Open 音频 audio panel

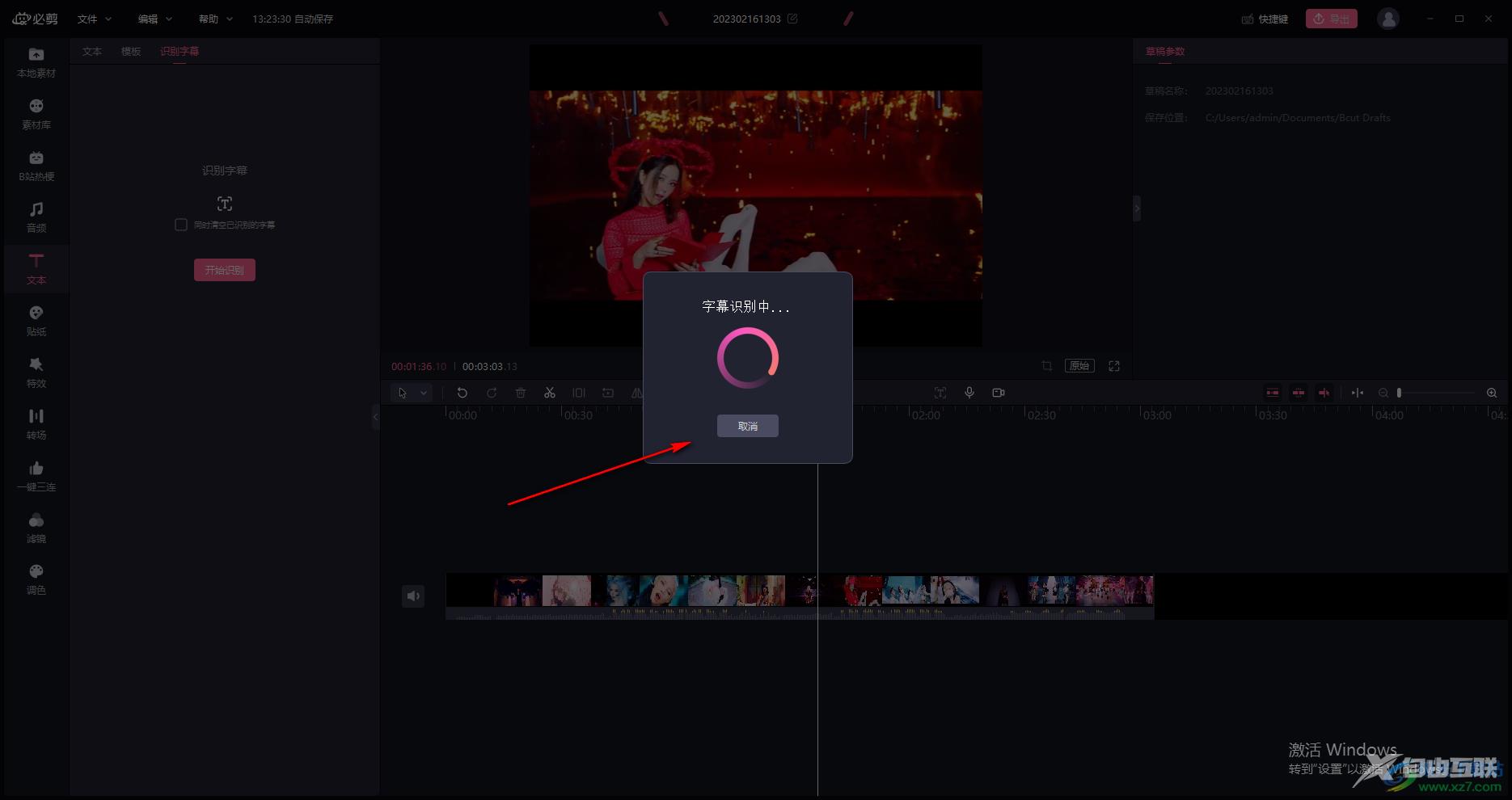point(36,218)
